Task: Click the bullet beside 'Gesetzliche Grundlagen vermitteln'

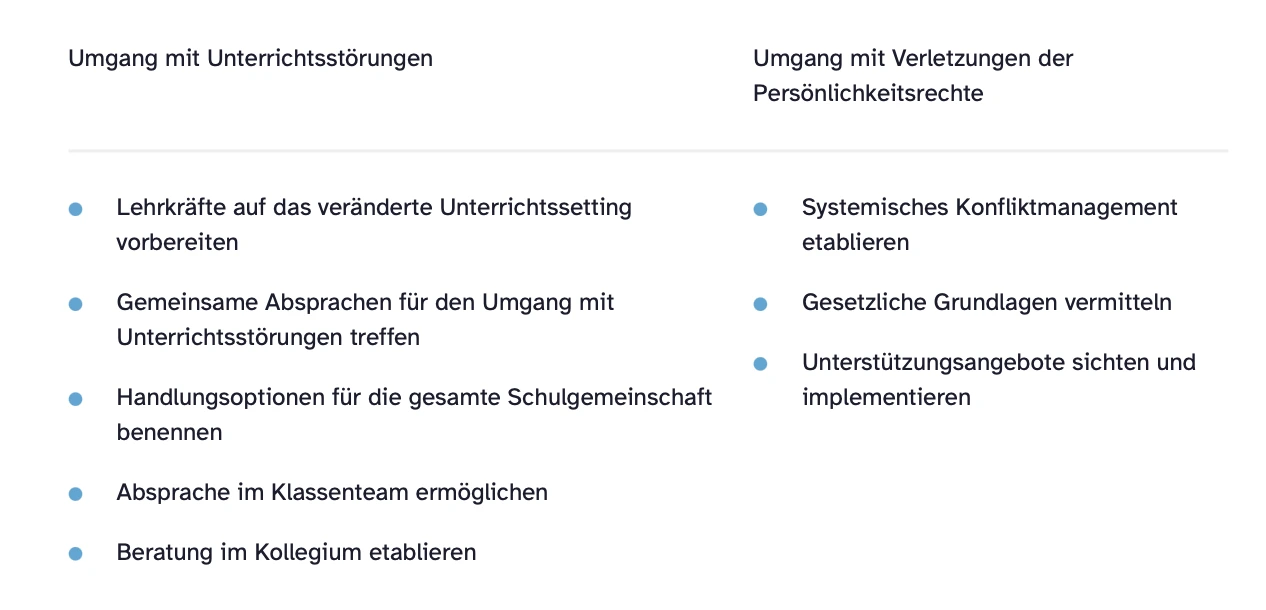Action: click(760, 304)
